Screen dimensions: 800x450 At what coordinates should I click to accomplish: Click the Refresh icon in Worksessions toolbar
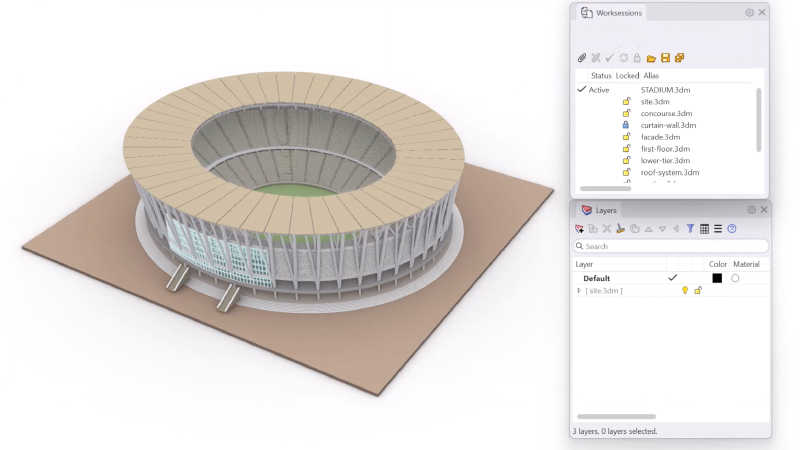tap(623, 58)
